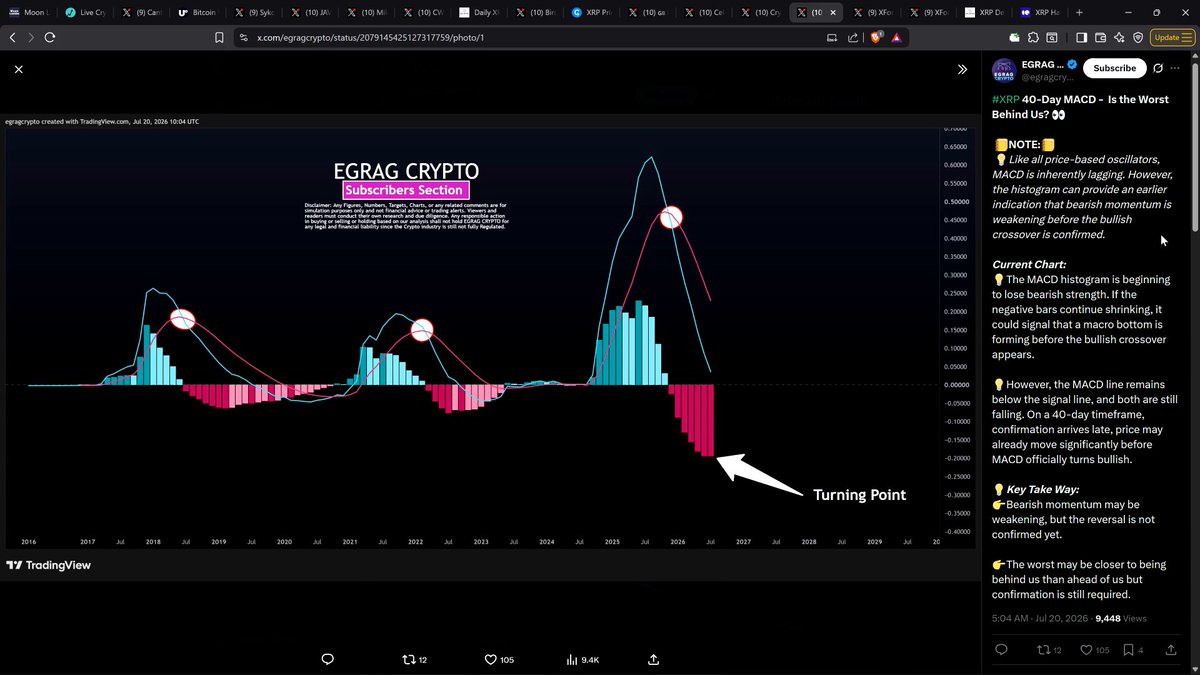Close the photo viewer with the X icon
This screenshot has height=675, width=1200.
pos(19,69)
